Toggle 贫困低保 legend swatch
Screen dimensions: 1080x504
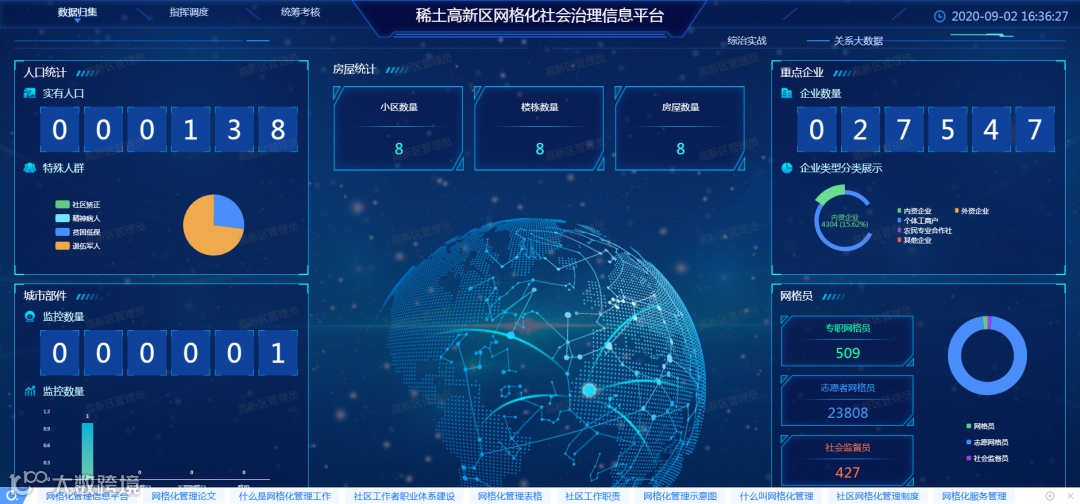(63, 232)
